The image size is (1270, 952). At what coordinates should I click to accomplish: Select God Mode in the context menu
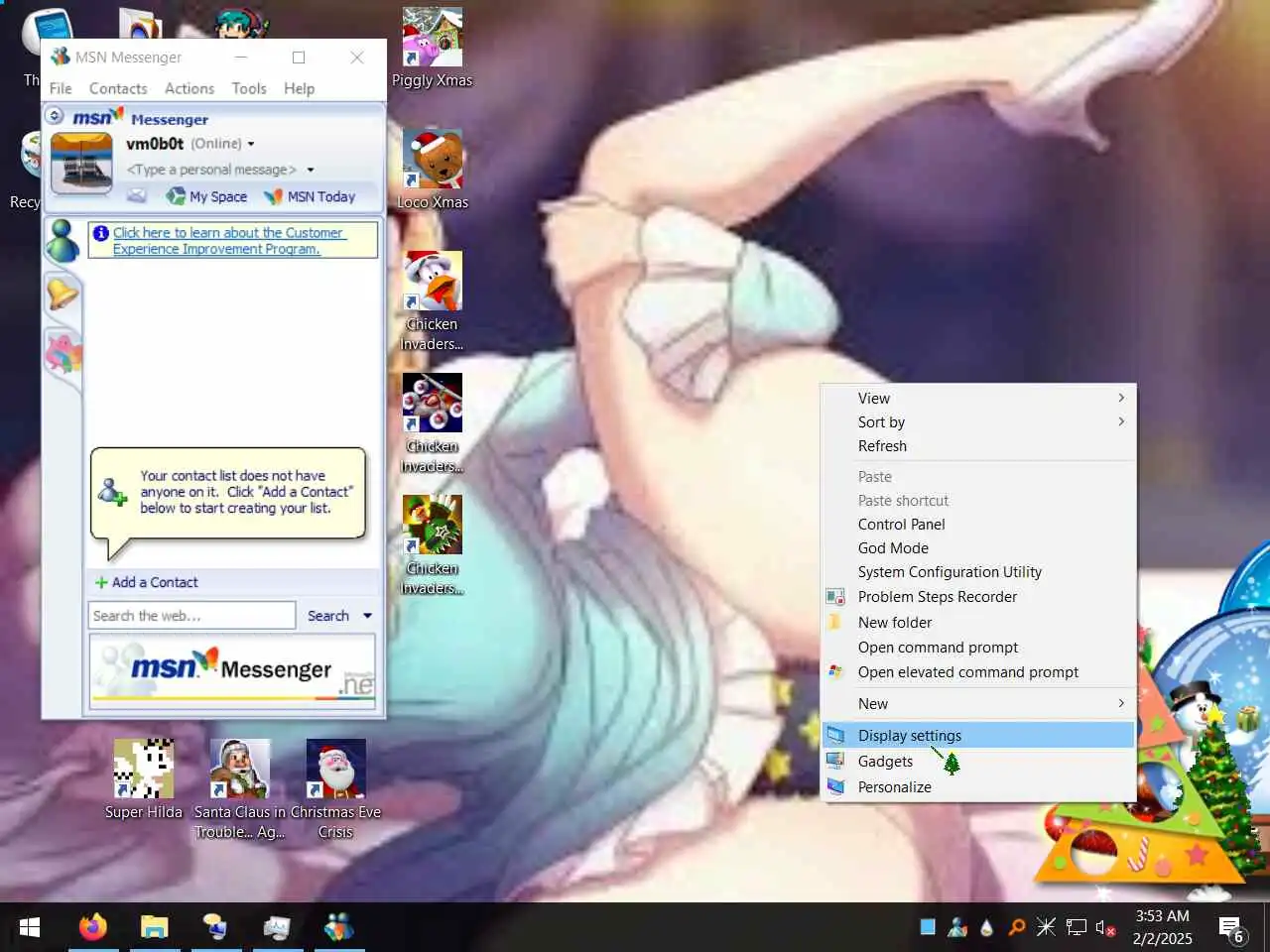[x=978, y=547]
